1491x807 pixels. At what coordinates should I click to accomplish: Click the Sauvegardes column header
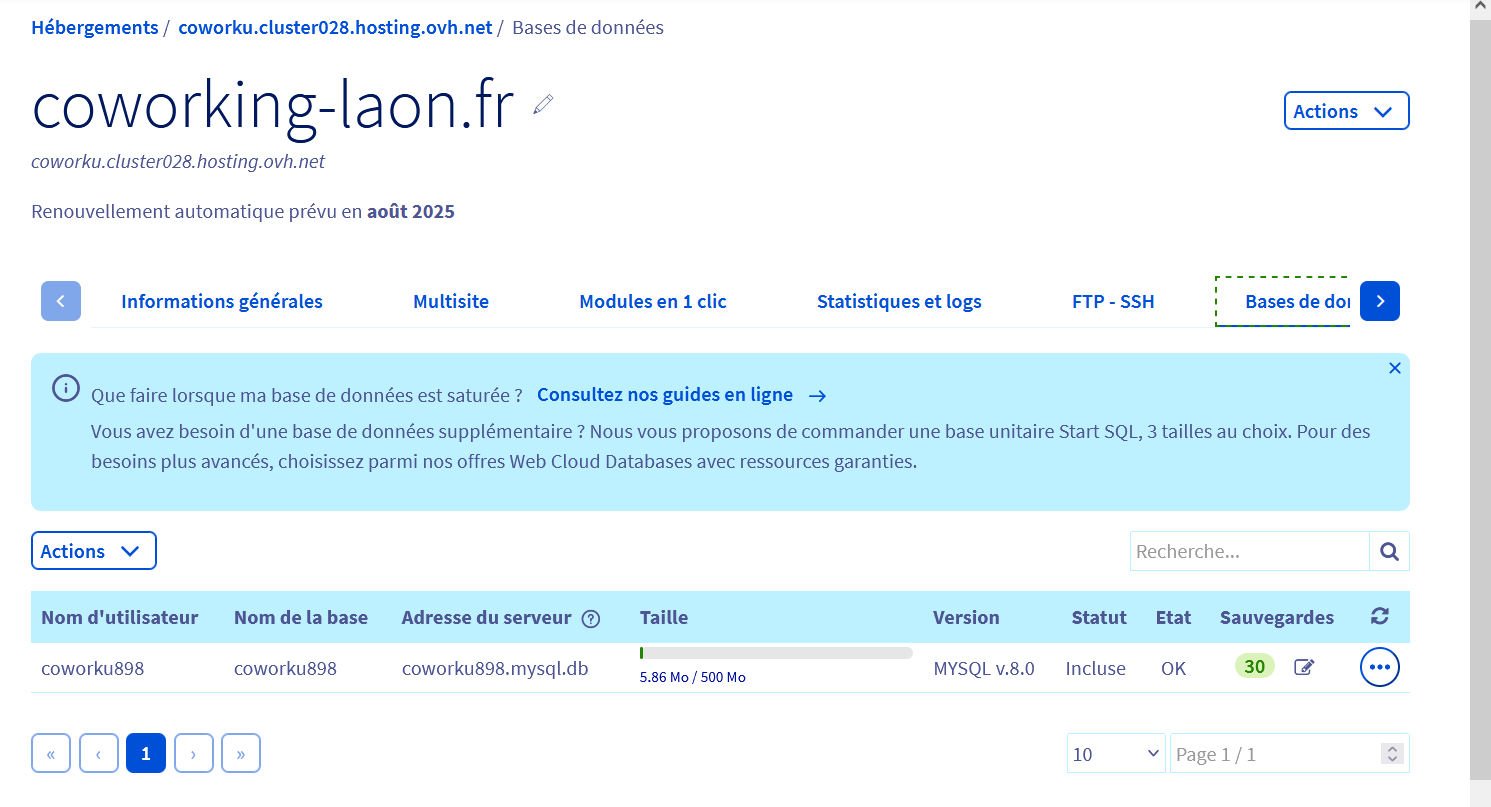tap(1277, 618)
